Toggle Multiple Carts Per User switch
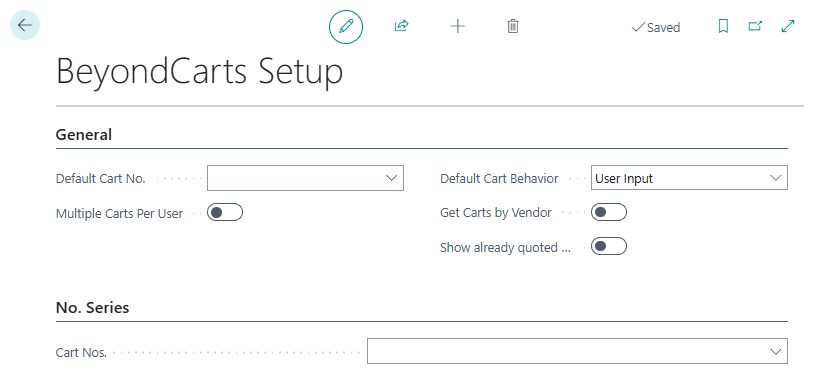833x385 pixels. (x=225, y=213)
